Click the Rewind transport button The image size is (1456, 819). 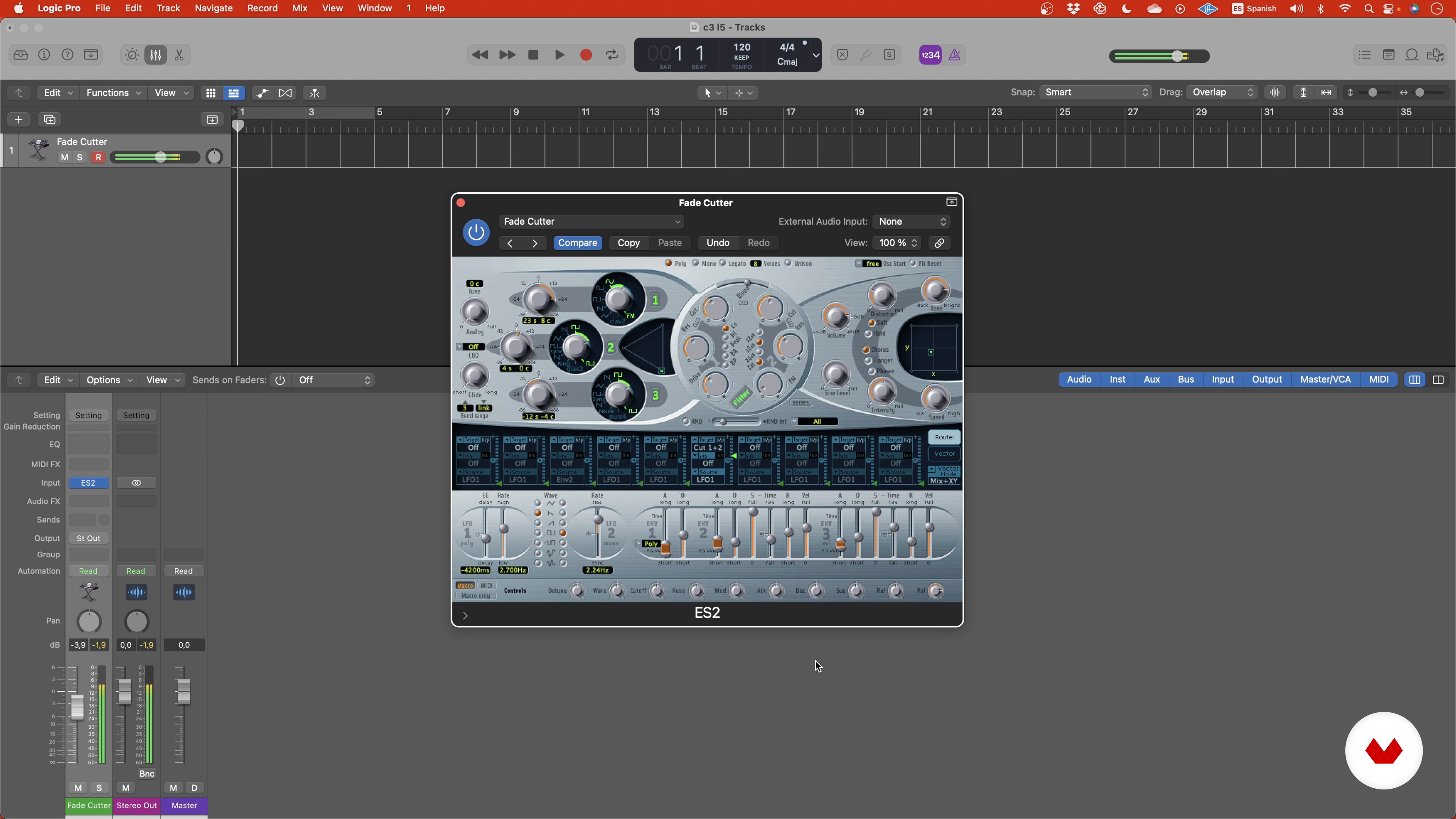tap(479, 55)
